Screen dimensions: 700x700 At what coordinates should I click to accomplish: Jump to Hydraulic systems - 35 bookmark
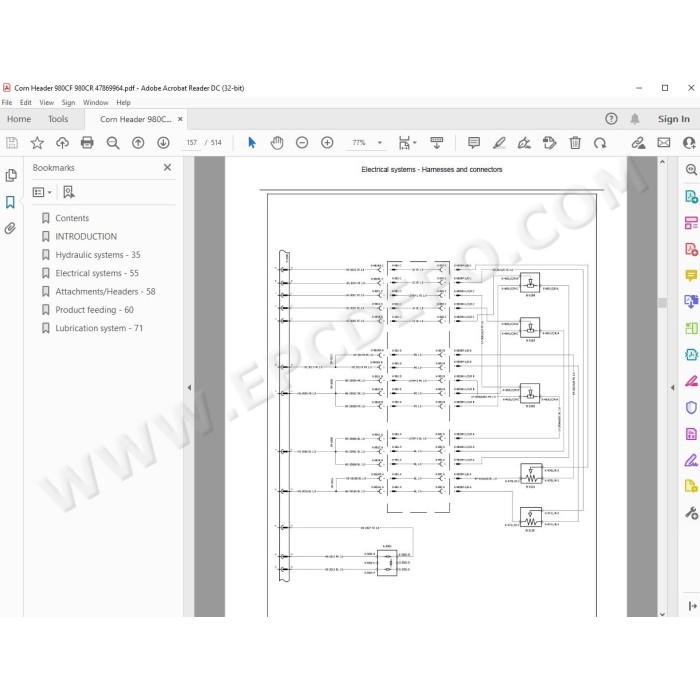tap(98, 254)
